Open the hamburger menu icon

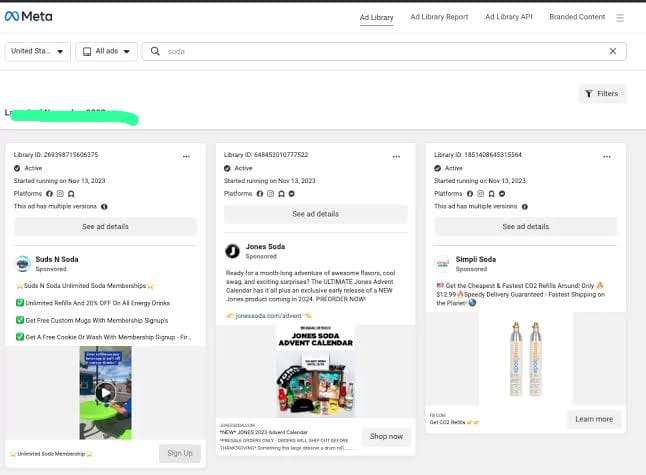point(620,18)
